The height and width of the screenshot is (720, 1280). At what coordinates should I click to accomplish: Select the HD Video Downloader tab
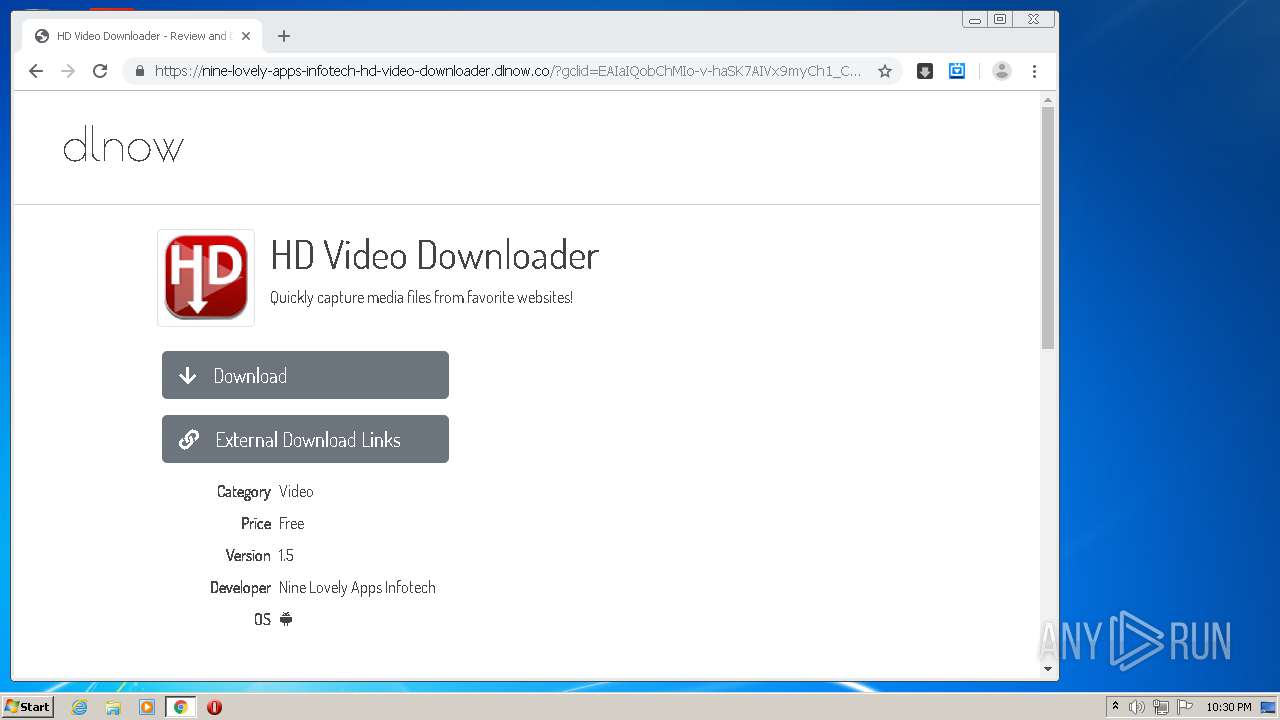click(141, 36)
